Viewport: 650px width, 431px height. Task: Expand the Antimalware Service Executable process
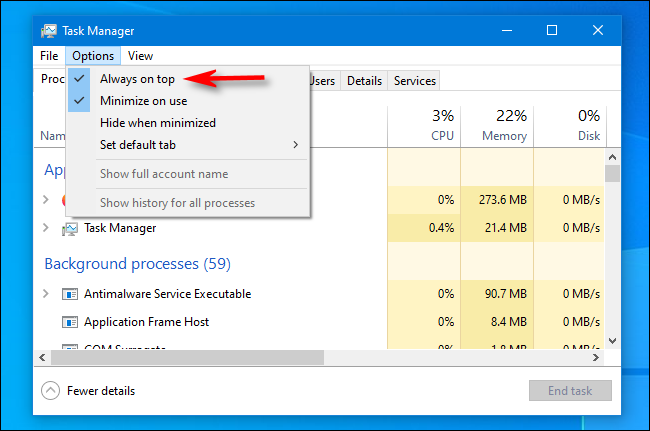tap(46, 294)
